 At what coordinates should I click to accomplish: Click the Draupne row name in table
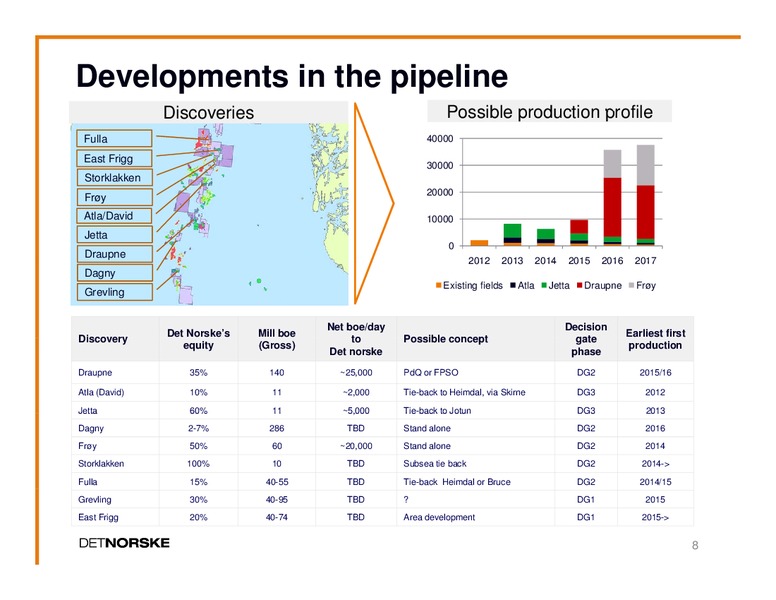pyautogui.click(x=95, y=373)
